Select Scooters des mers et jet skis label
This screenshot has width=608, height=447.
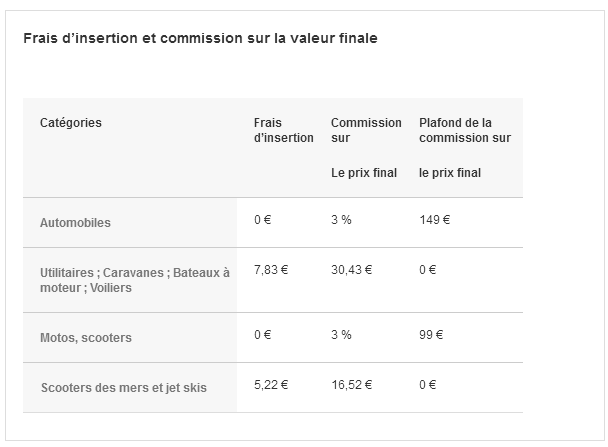click(x=124, y=388)
